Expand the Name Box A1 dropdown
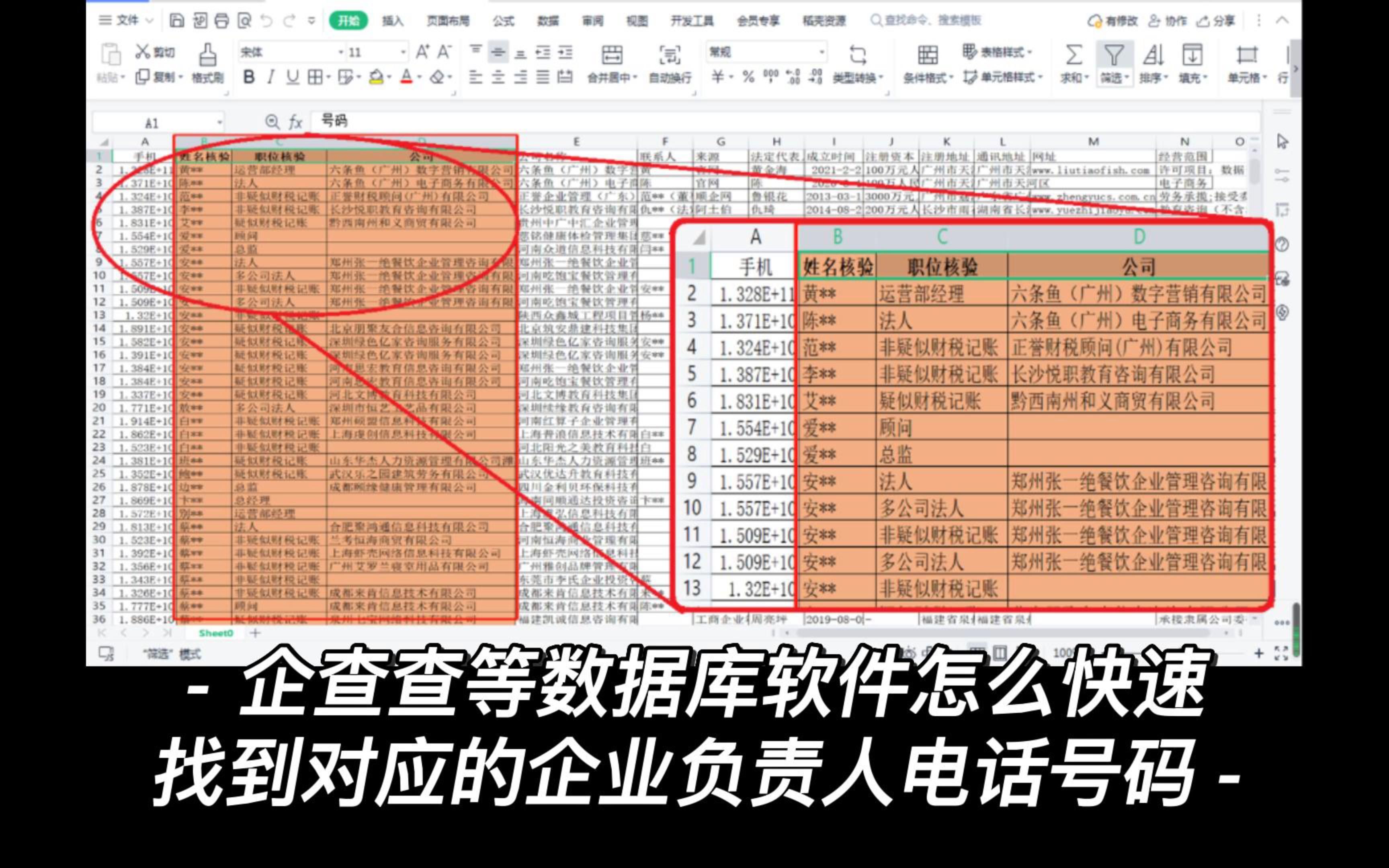1389x868 pixels. [219, 122]
